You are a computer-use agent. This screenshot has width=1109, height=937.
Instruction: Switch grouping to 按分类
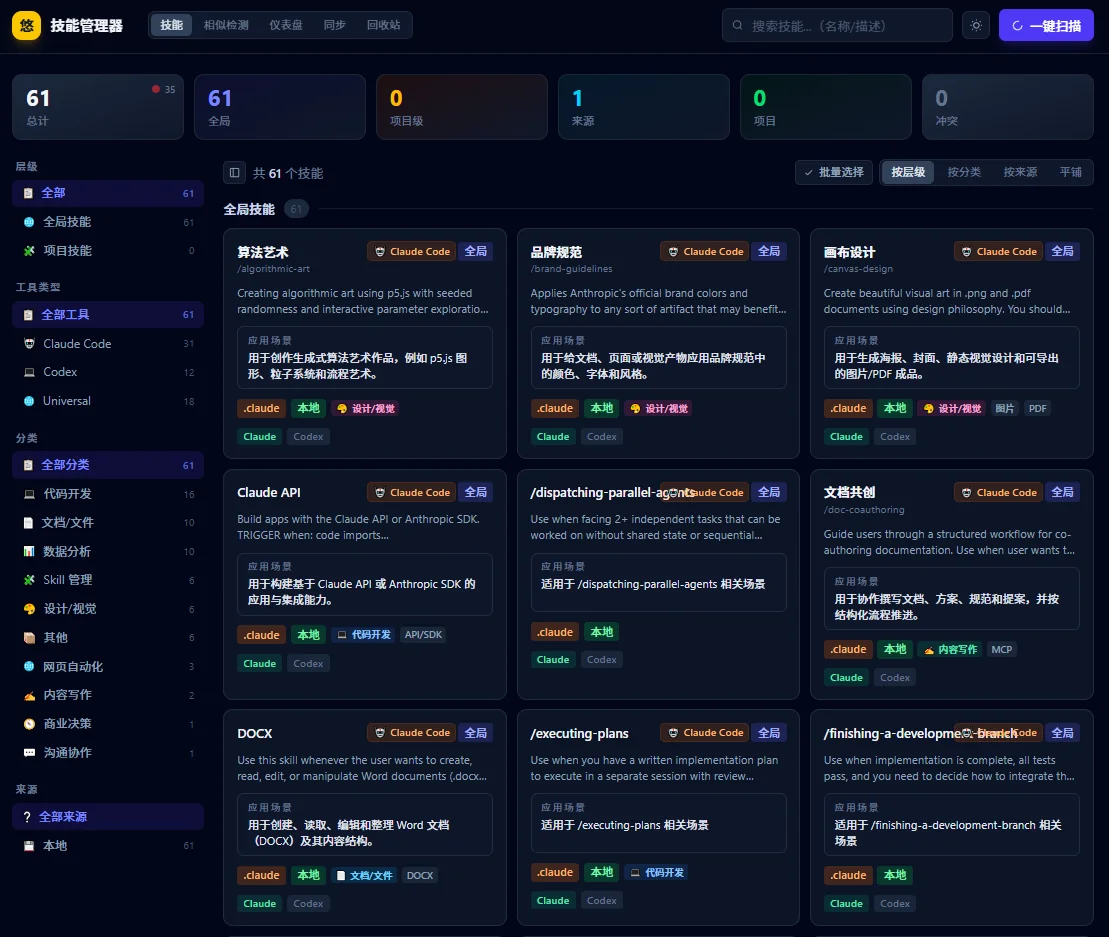[964, 173]
